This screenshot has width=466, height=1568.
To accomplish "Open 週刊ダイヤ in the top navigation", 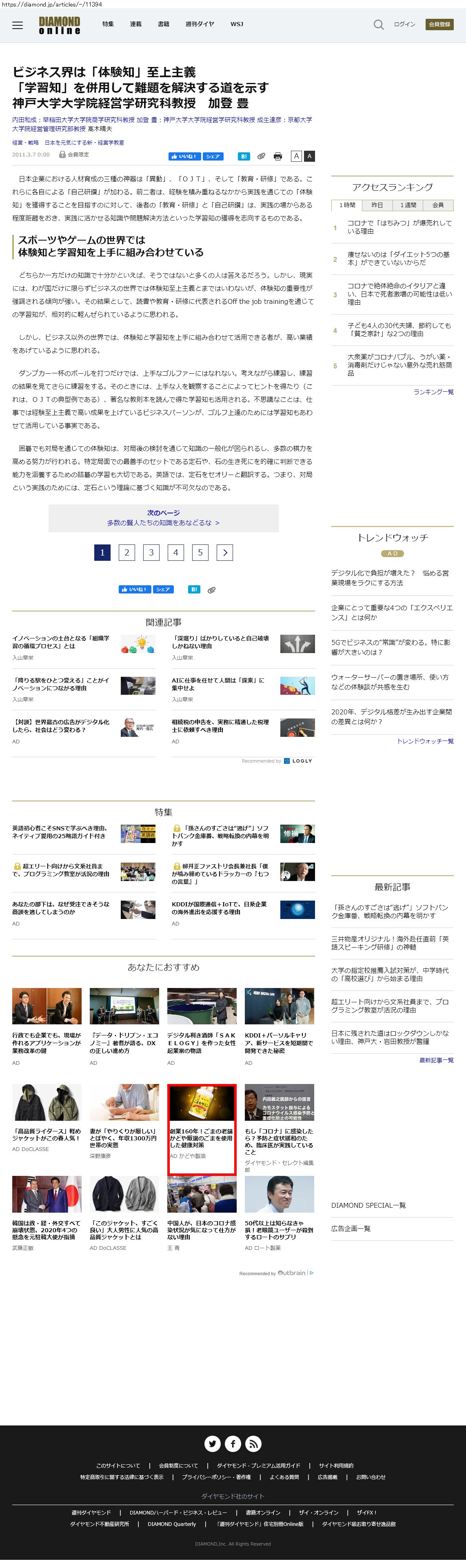I will (200, 25).
